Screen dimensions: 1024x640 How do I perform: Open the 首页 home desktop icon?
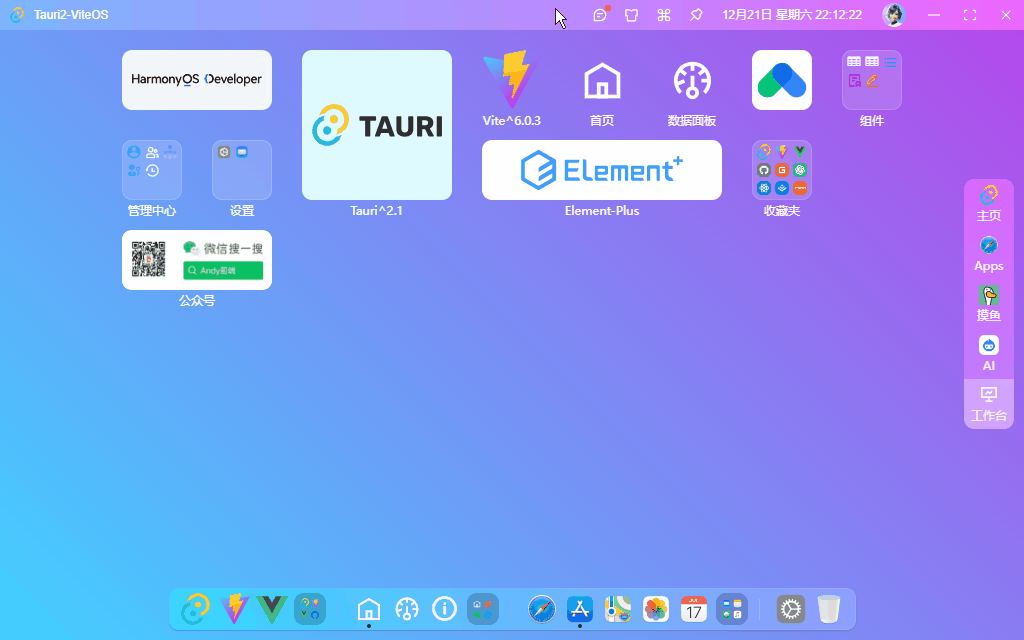point(601,80)
